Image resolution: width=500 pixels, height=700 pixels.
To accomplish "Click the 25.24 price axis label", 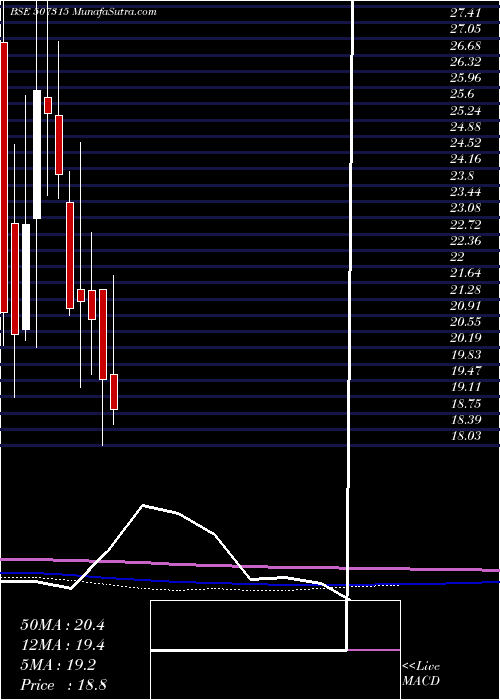I will coord(466,111).
